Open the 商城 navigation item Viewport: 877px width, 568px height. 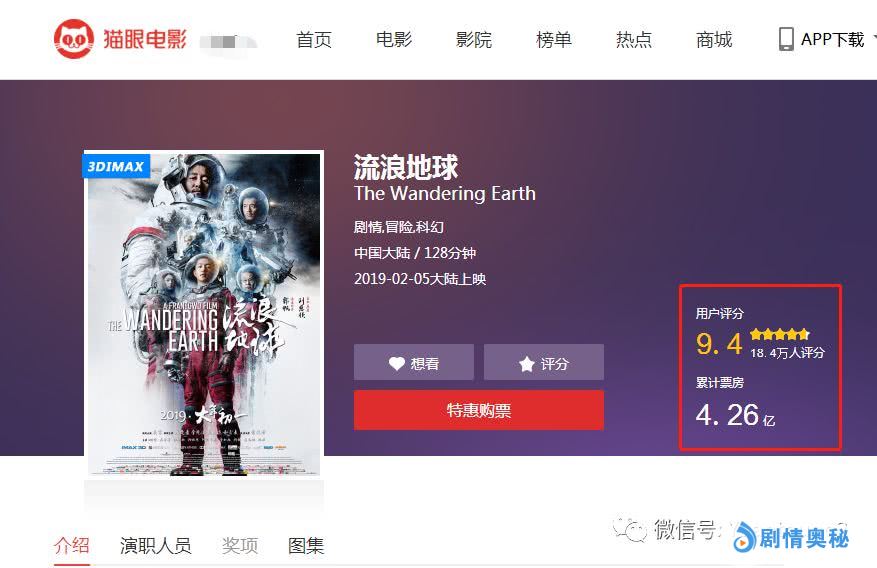click(714, 39)
